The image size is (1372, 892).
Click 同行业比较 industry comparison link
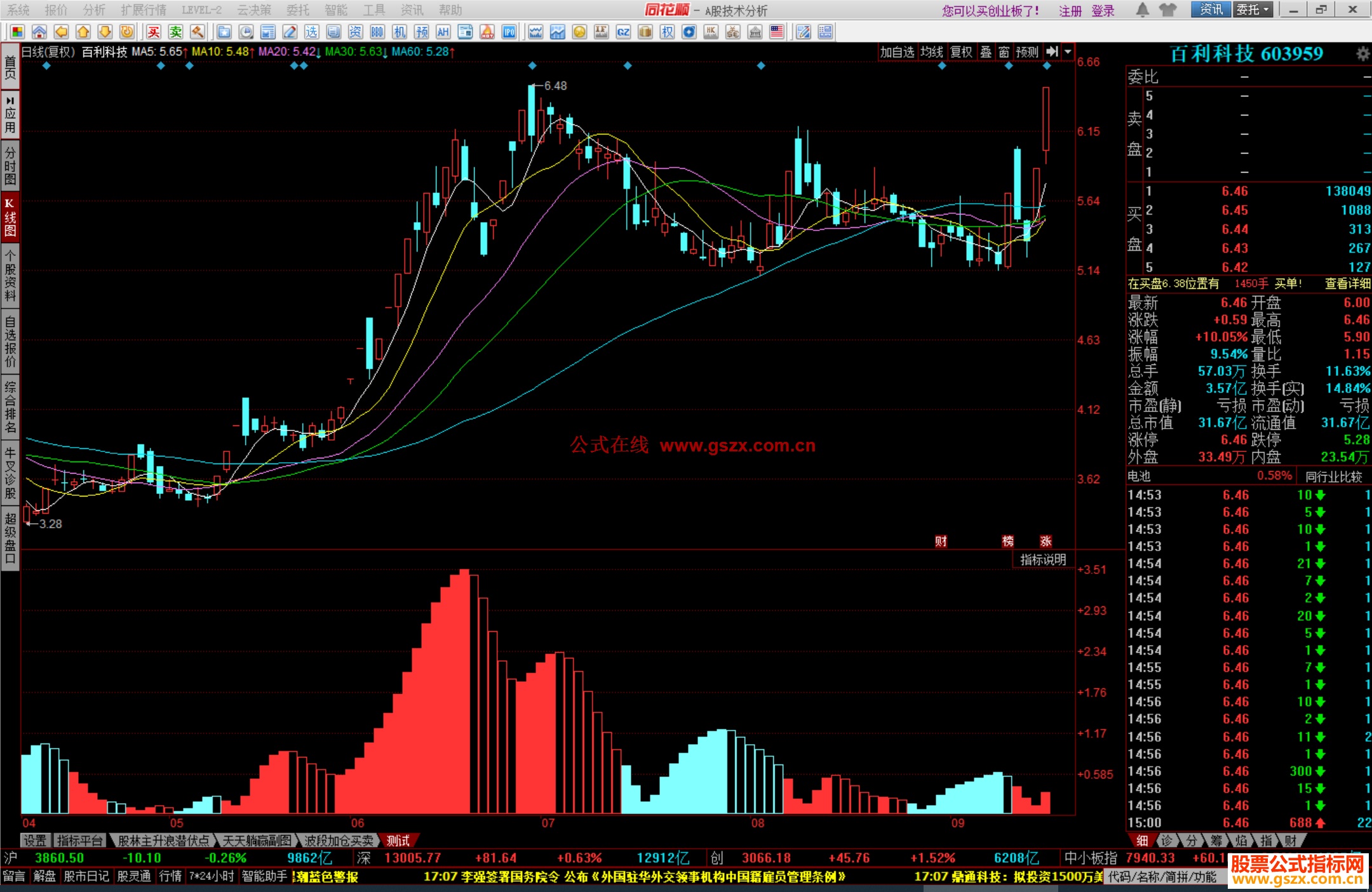click(1334, 476)
